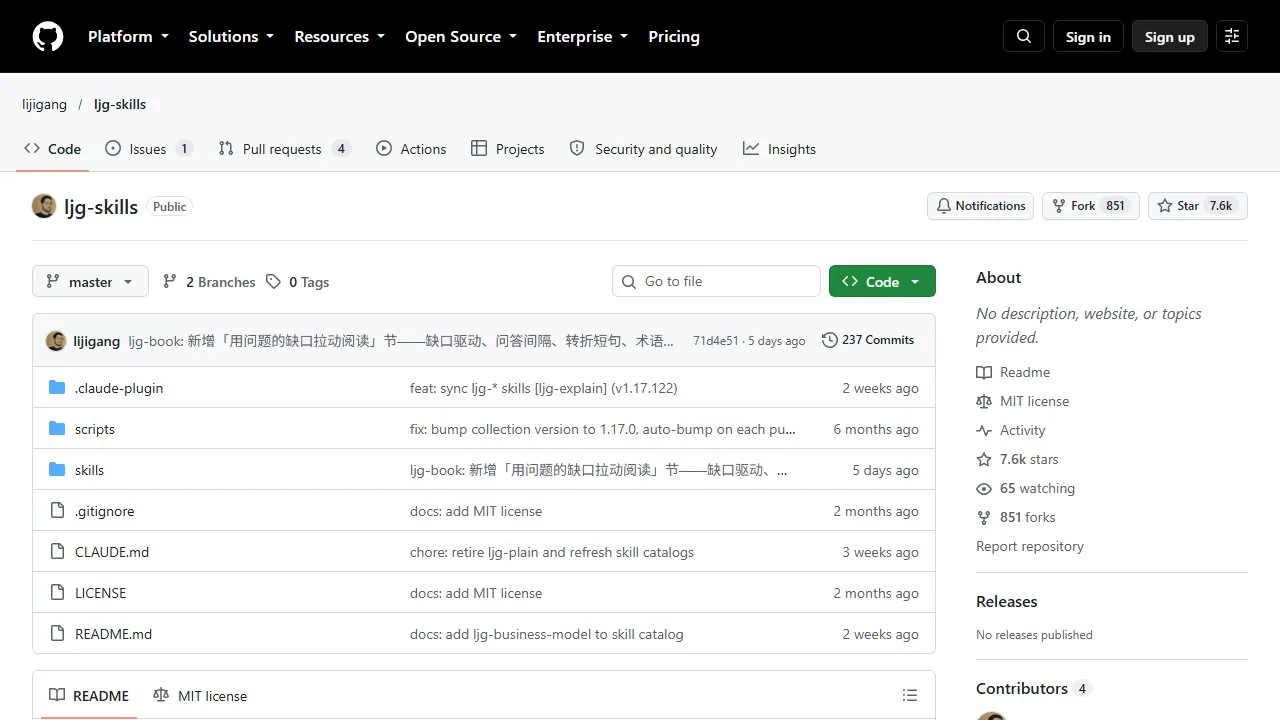
Task: Open the Pricing link
Action: 674,36
